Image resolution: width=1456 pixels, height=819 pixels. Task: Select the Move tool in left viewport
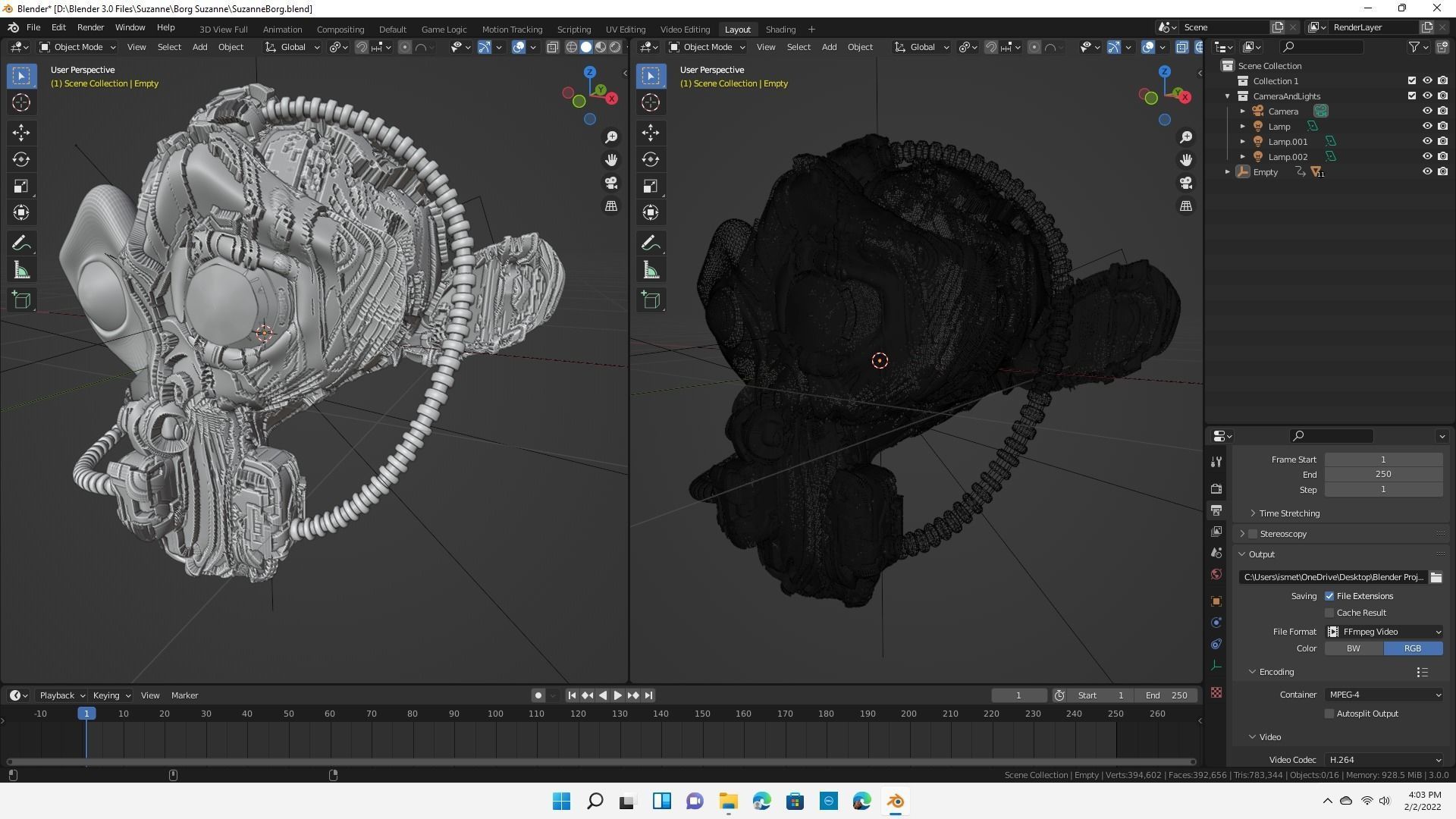[21, 133]
